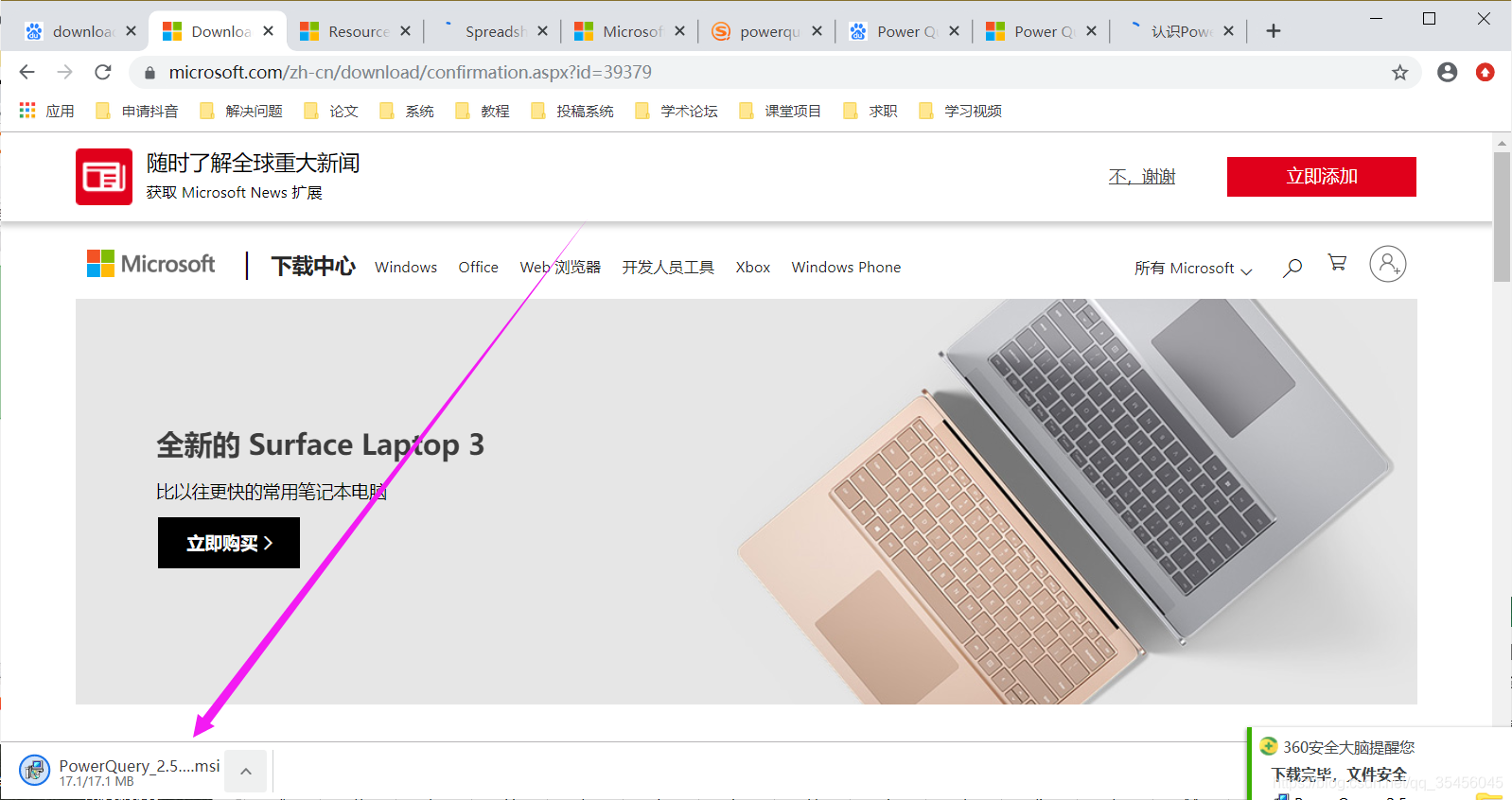Bookmark this page with the star icon
The height and width of the screenshot is (800, 1512).
1400,73
